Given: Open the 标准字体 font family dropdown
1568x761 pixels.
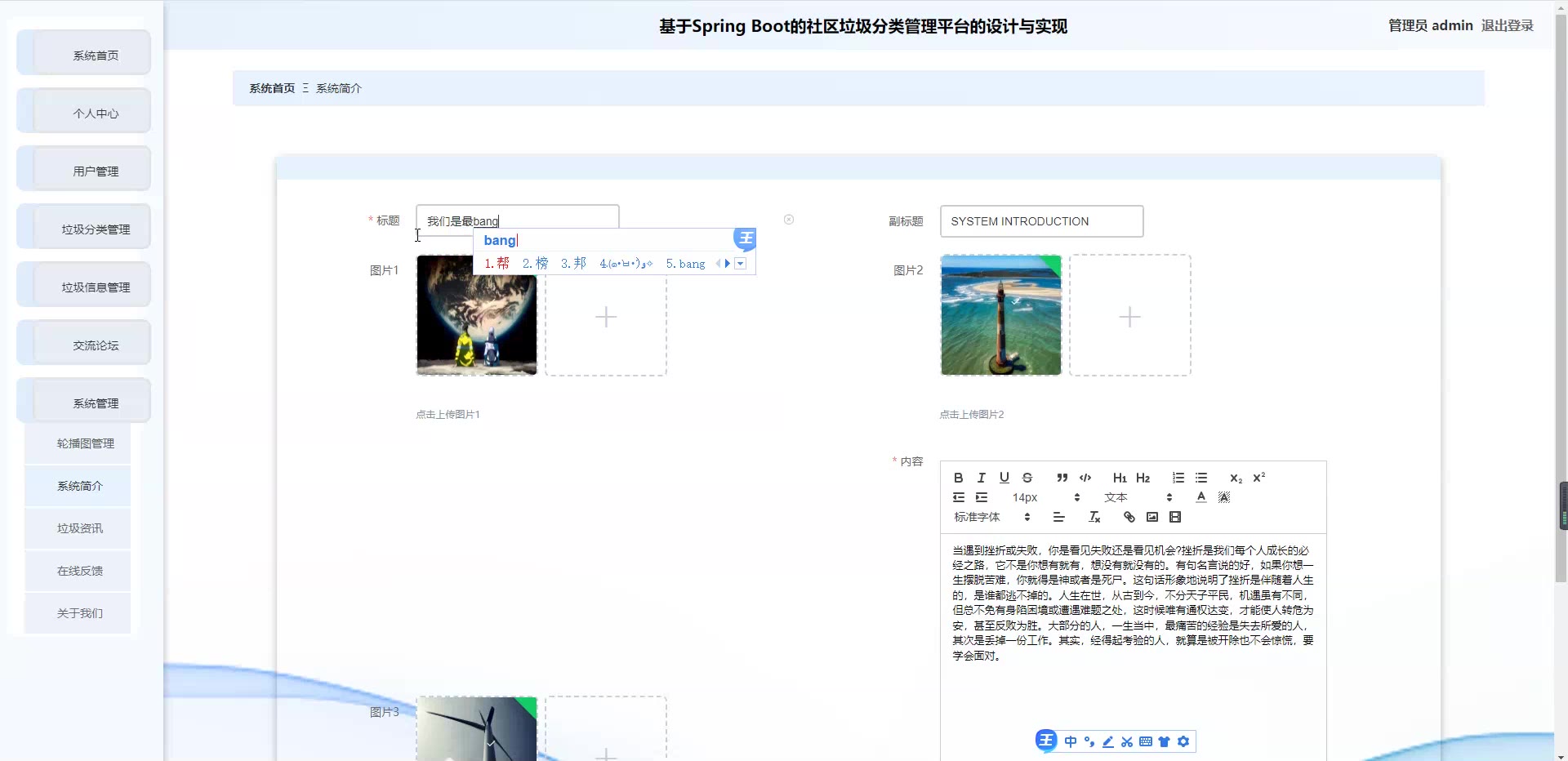Looking at the screenshot, I should [x=991, y=517].
